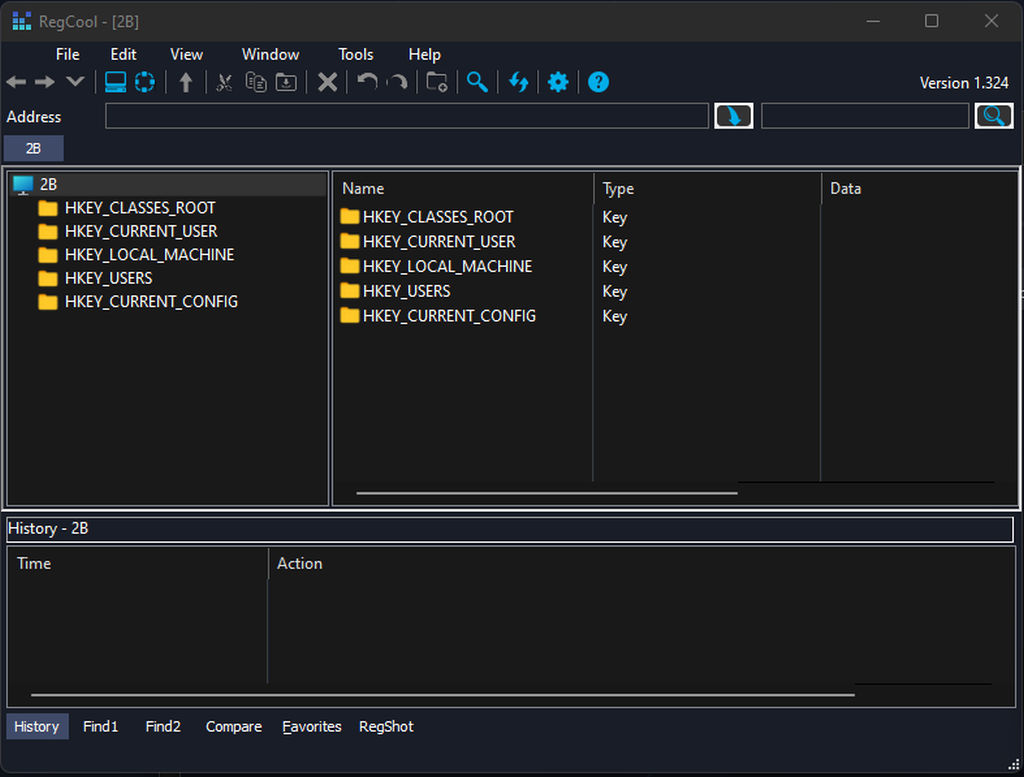Open Find with the magnifier toolbar icon
The width and height of the screenshot is (1024, 777).
[477, 82]
